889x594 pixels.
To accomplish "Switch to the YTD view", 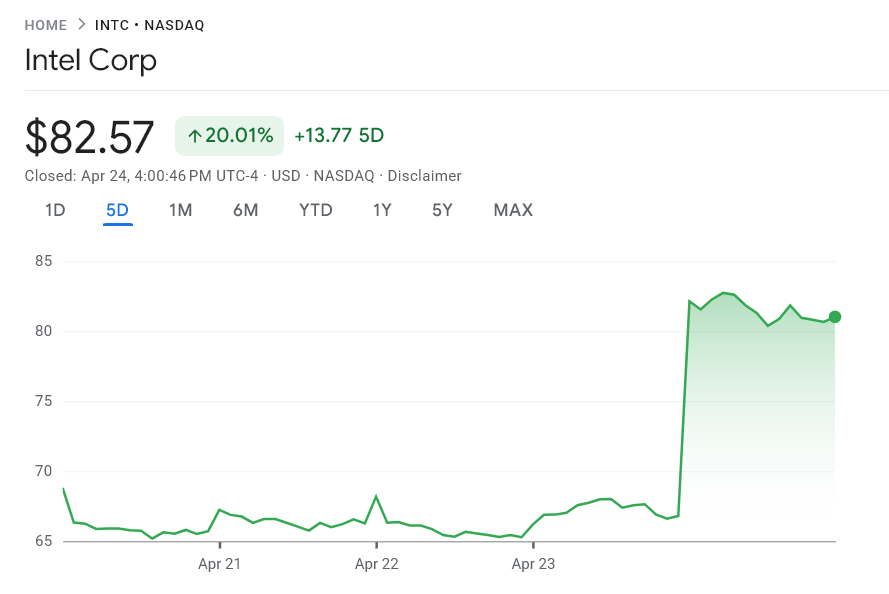I will coord(315,210).
